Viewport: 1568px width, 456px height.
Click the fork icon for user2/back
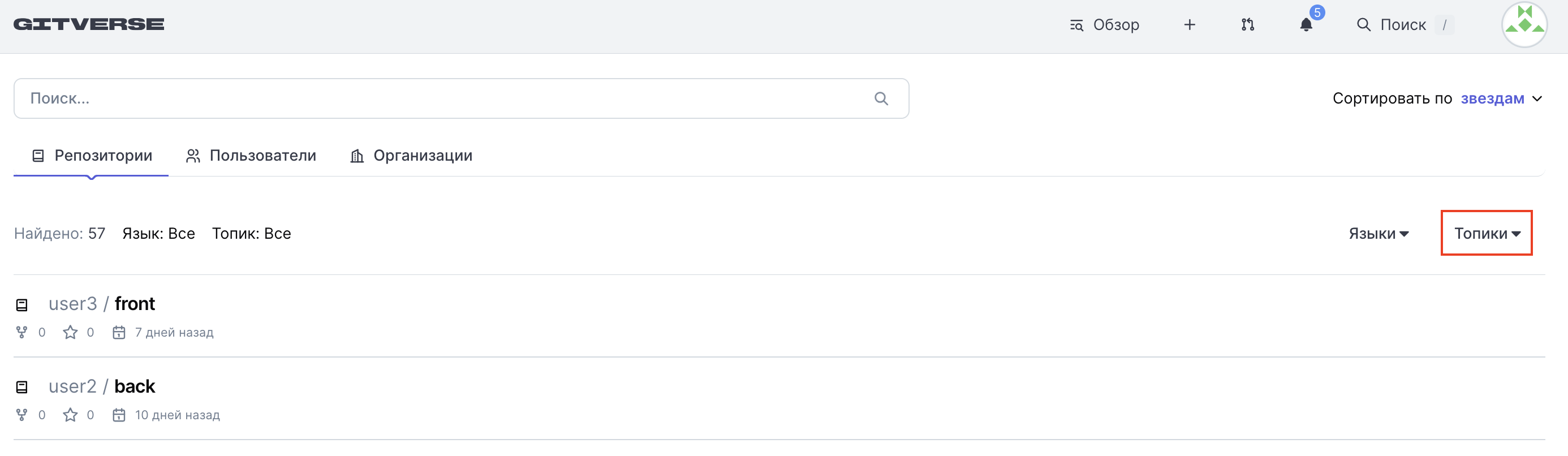click(22, 415)
